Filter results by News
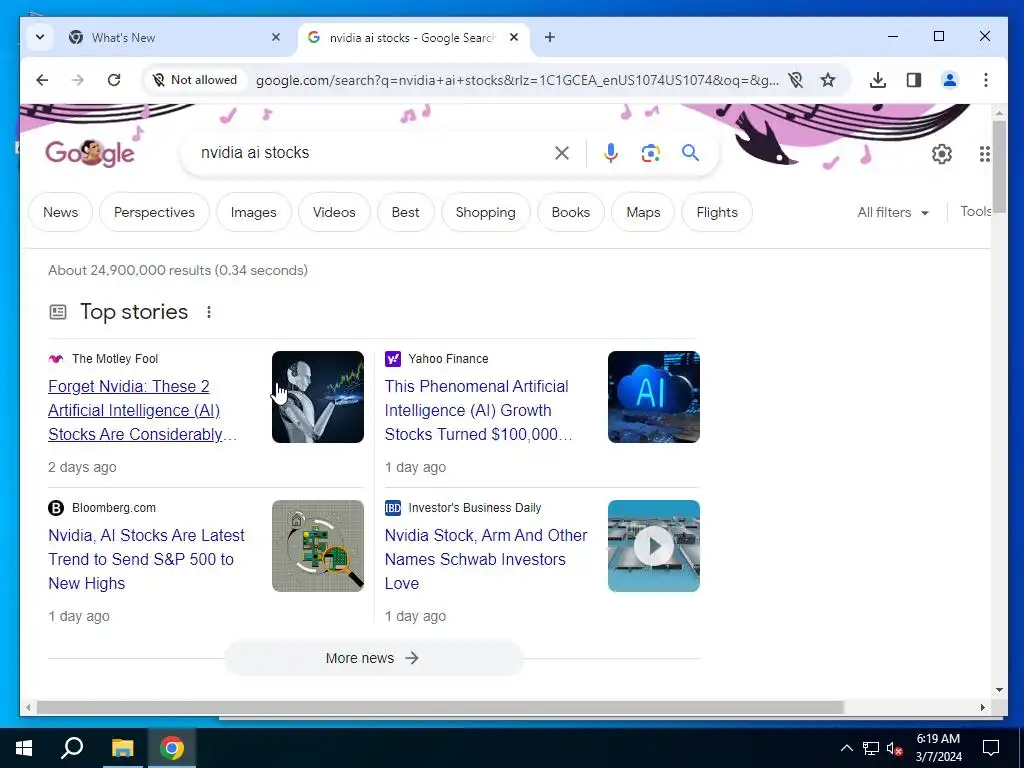1024x768 pixels. click(x=60, y=212)
